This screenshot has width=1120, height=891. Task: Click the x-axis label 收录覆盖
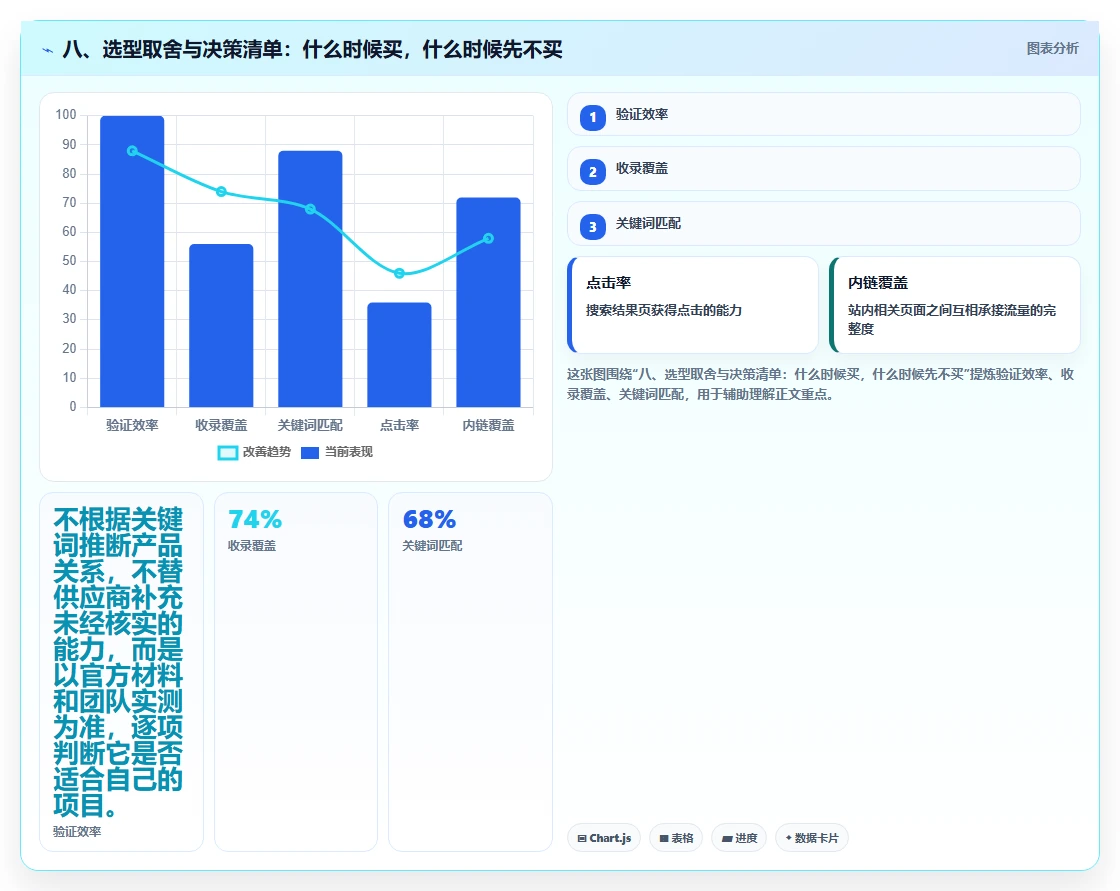tap(221, 425)
